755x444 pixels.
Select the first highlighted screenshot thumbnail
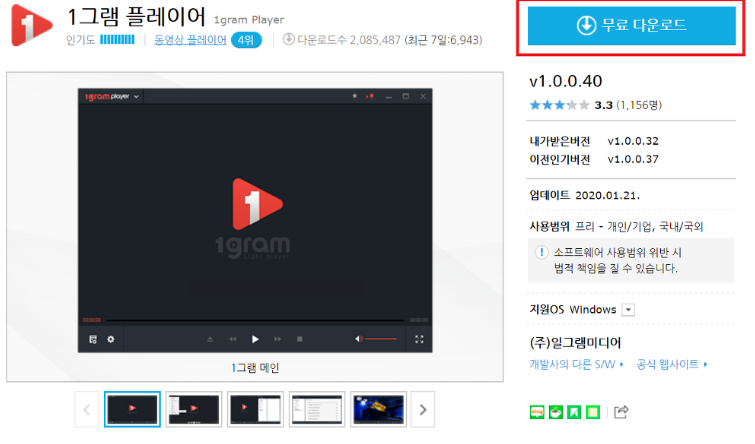pyautogui.click(x=132, y=409)
